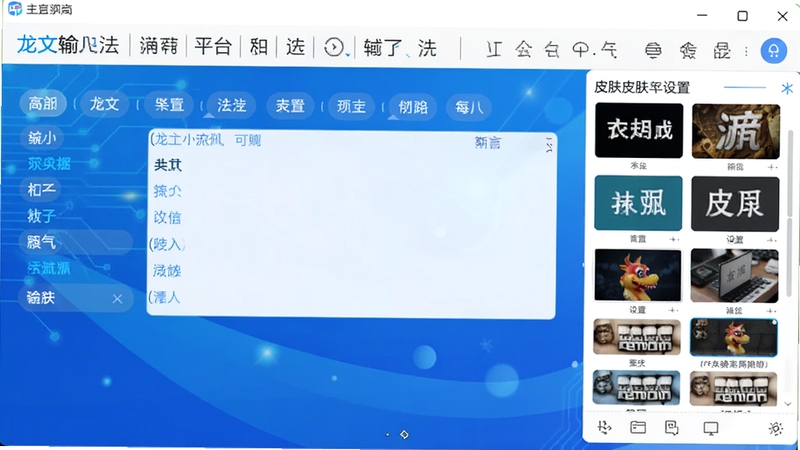Select the teal skin thumbnail
800x450 pixels.
tap(638, 203)
